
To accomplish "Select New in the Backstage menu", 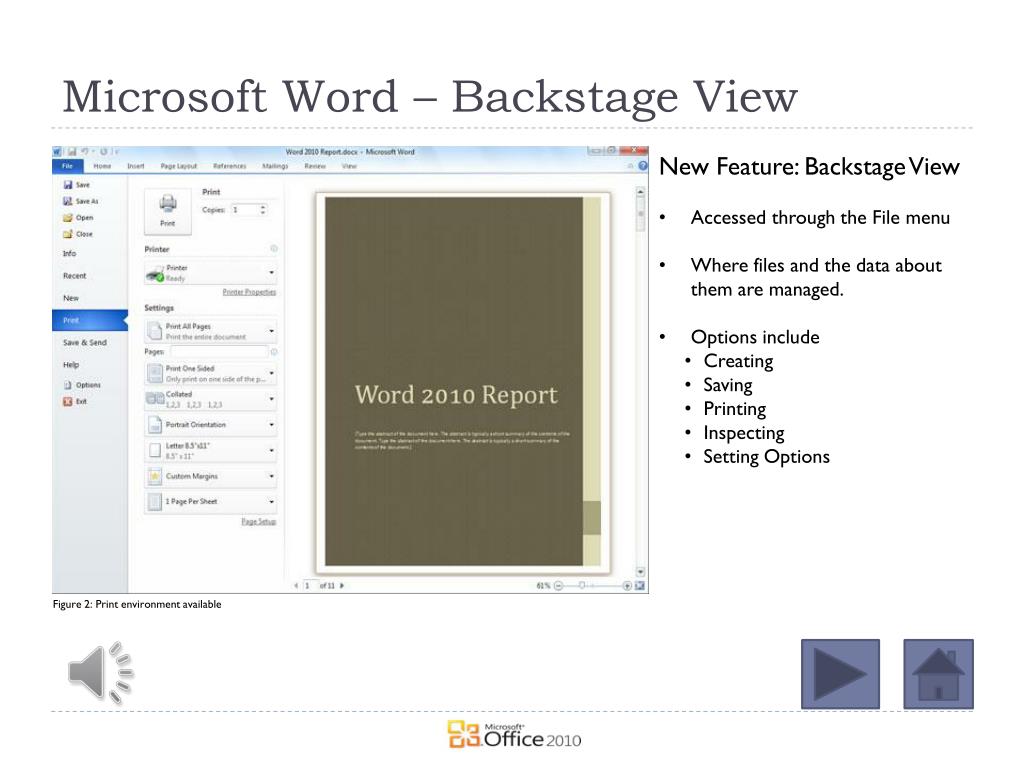I will click(x=71, y=298).
